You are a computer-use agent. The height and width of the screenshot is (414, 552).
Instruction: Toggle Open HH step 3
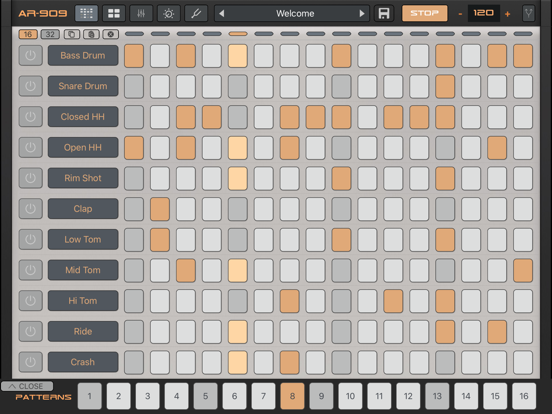pos(186,148)
